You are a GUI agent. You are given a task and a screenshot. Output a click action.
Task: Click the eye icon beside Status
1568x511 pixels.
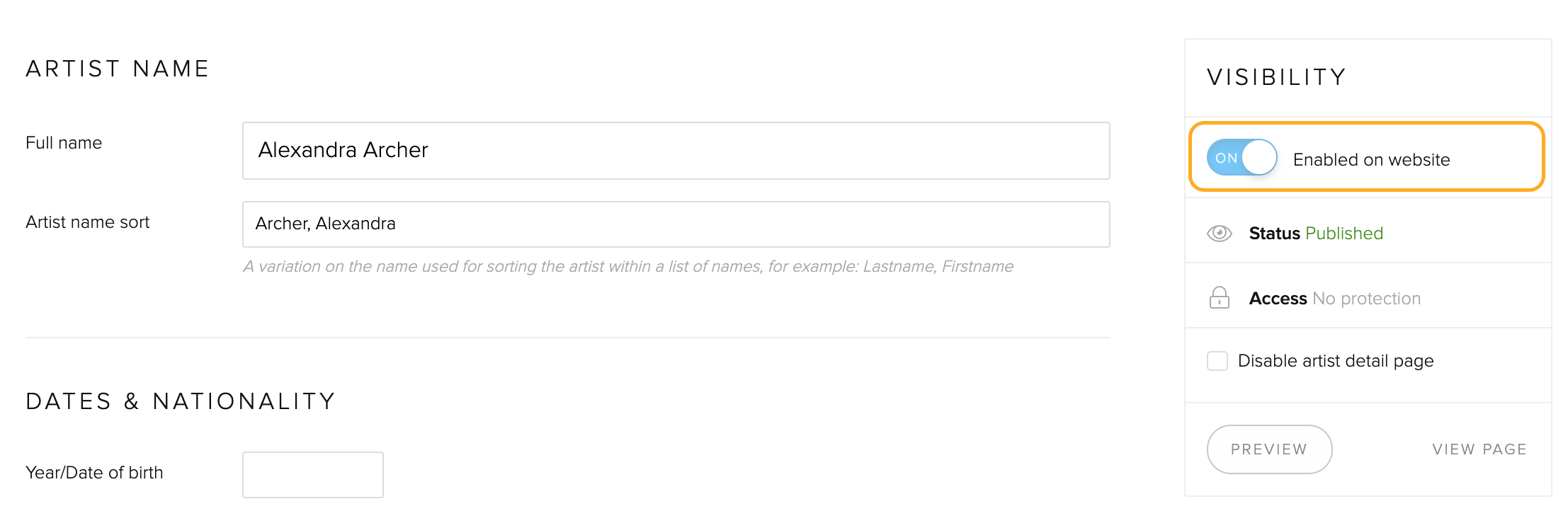[1219, 233]
